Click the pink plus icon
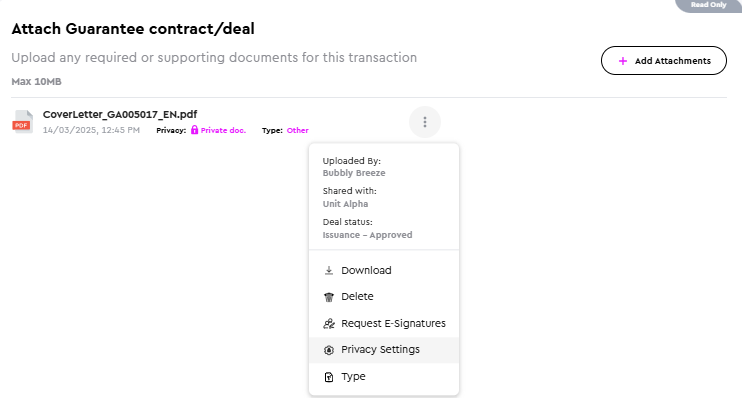742x398 pixels. point(623,61)
